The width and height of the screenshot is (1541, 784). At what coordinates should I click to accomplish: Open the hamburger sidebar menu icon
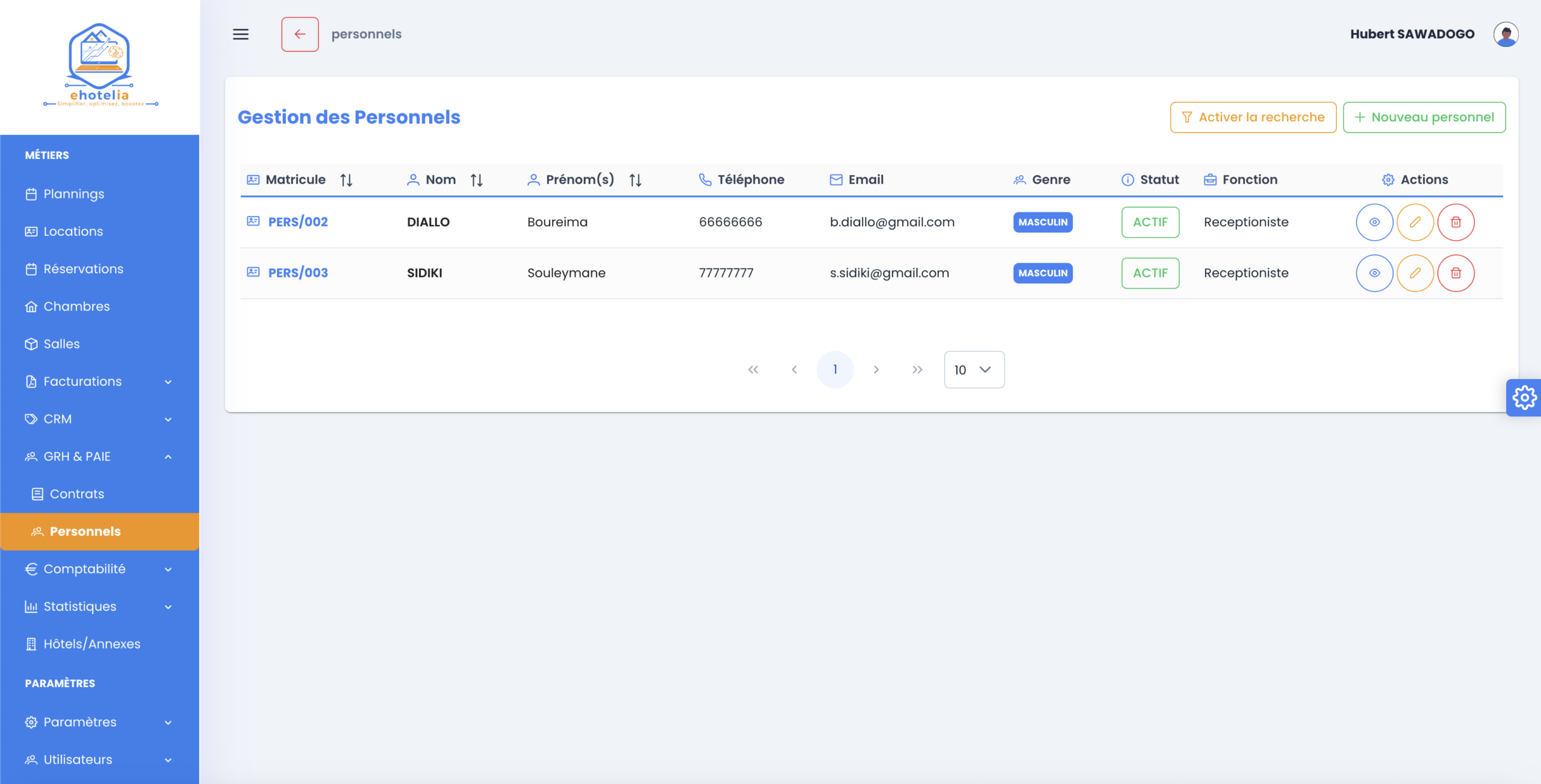pos(241,34)
